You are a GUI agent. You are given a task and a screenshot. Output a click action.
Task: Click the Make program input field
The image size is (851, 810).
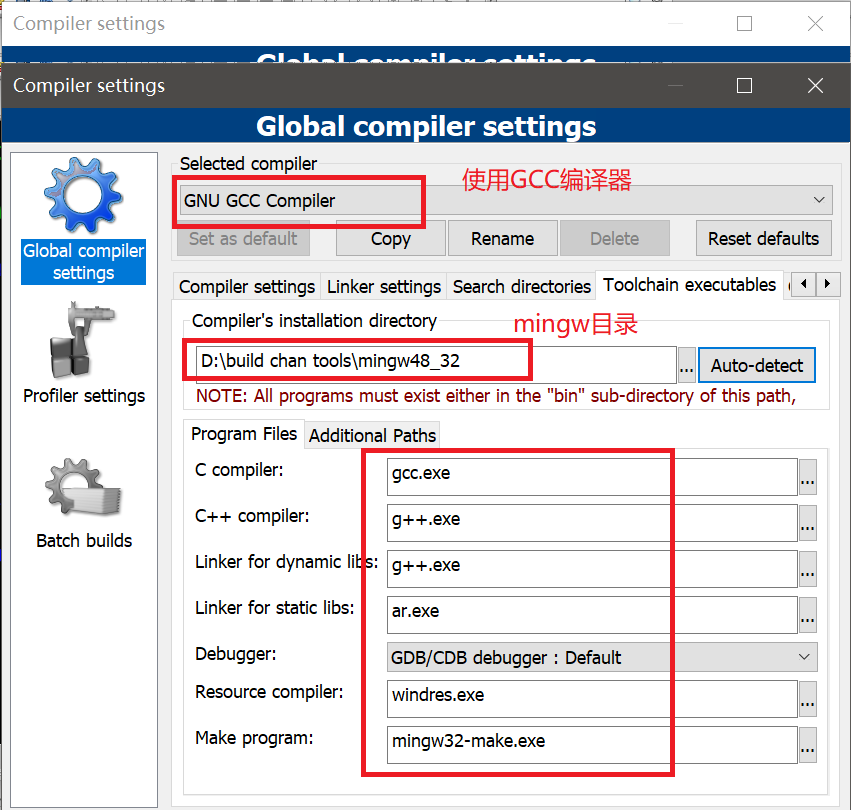[x=592, y=742]
